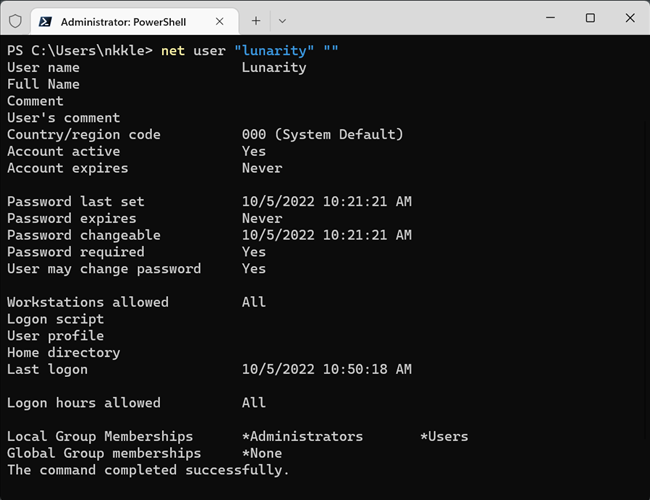This screenshot has height=500, width=650.
Task: Close the terminal window
Action: (630, 18)
